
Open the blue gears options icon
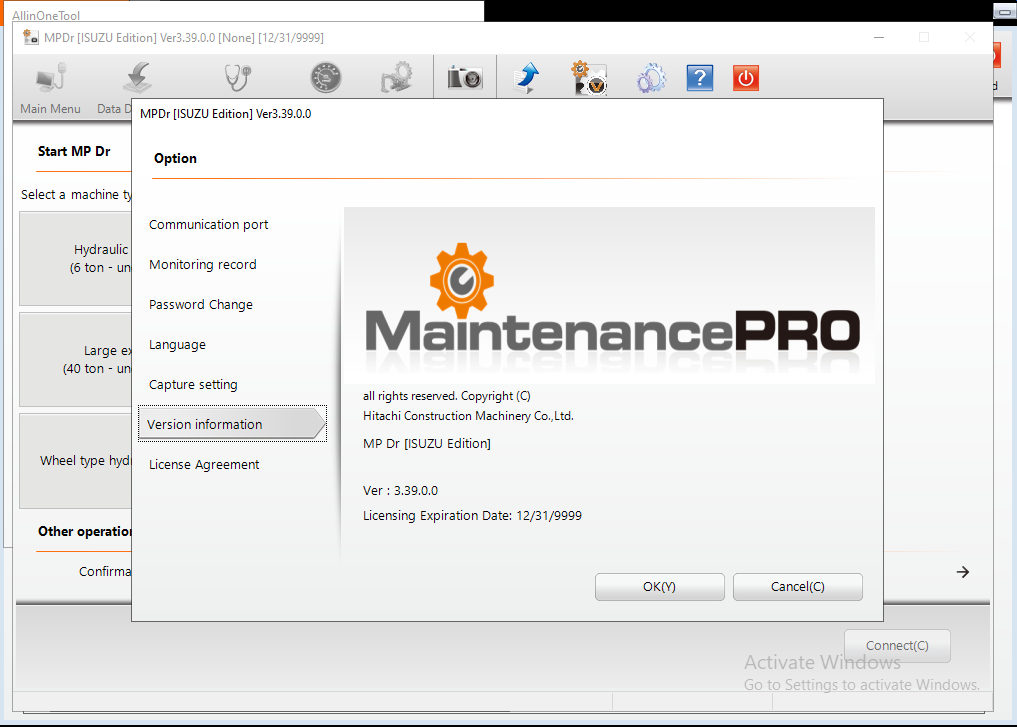[651, 78]
